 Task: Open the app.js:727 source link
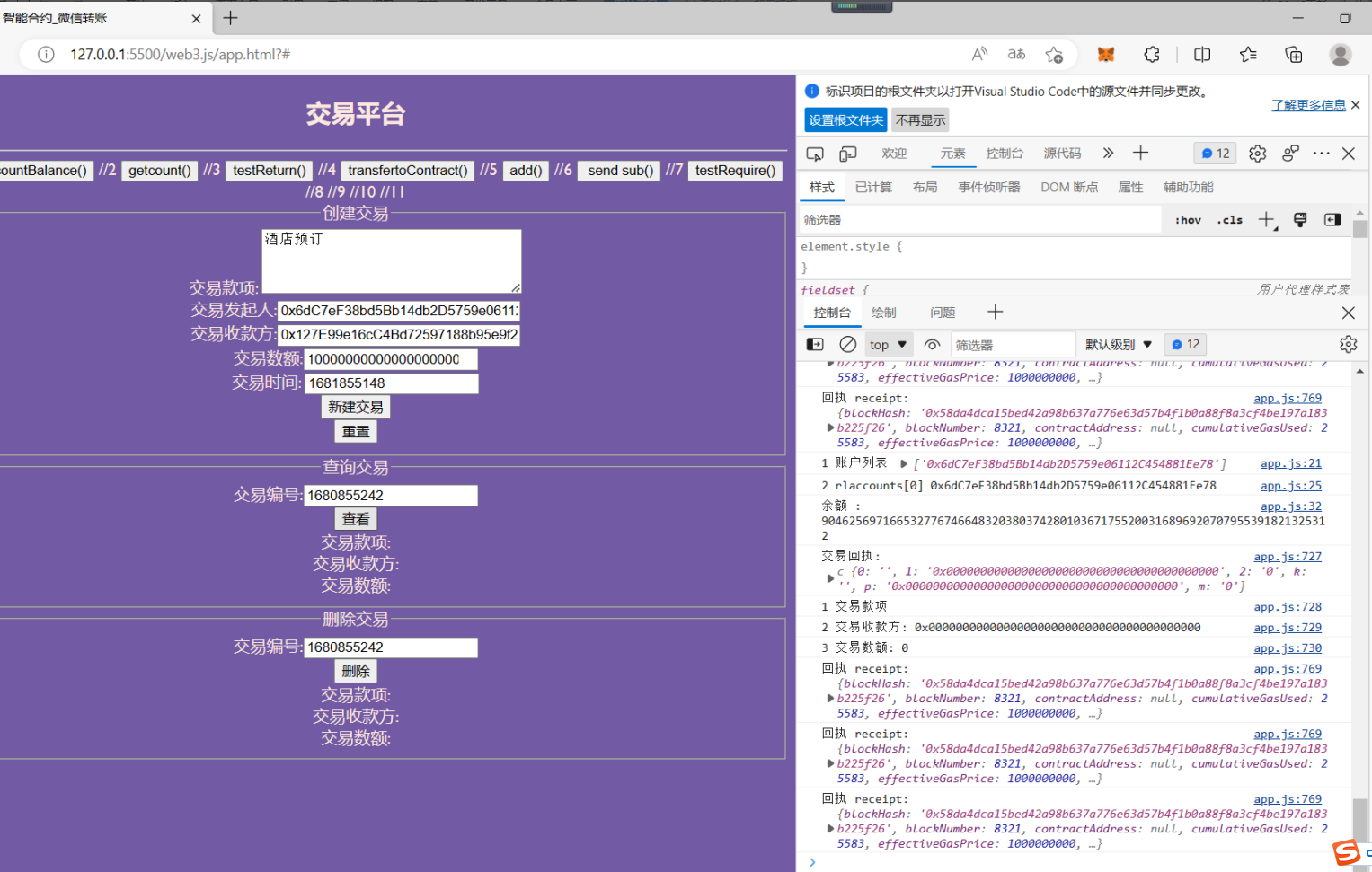[x=1288, y=557]
